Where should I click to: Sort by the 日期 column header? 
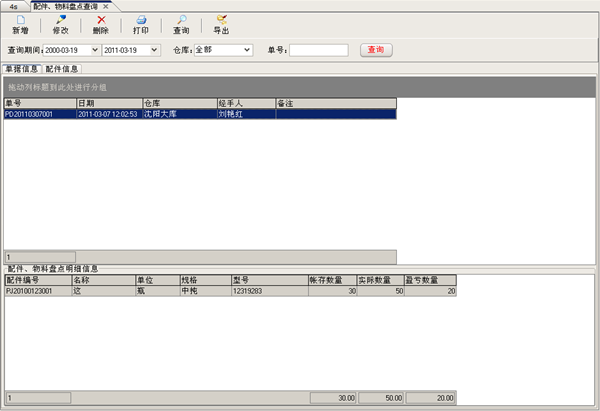coord(108,103)
